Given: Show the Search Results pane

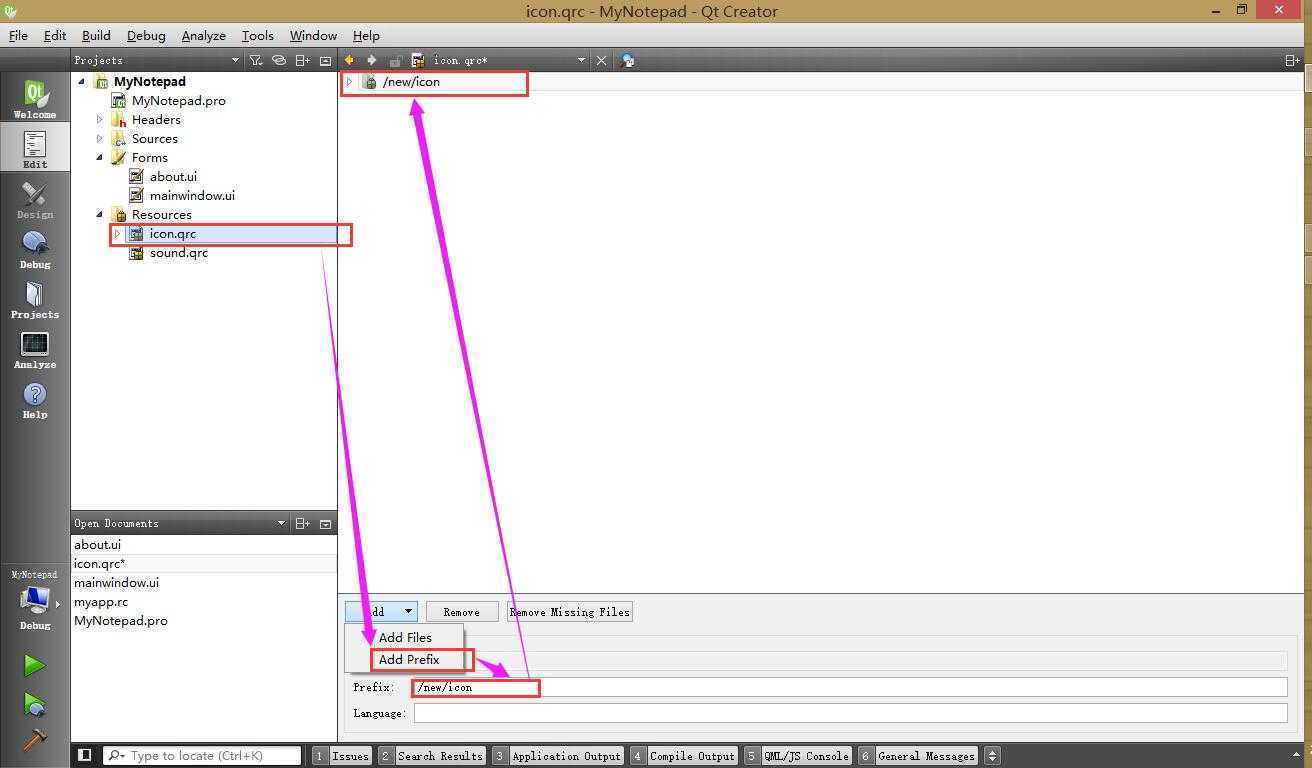Looking at the screenshot, I should (431, 755).
